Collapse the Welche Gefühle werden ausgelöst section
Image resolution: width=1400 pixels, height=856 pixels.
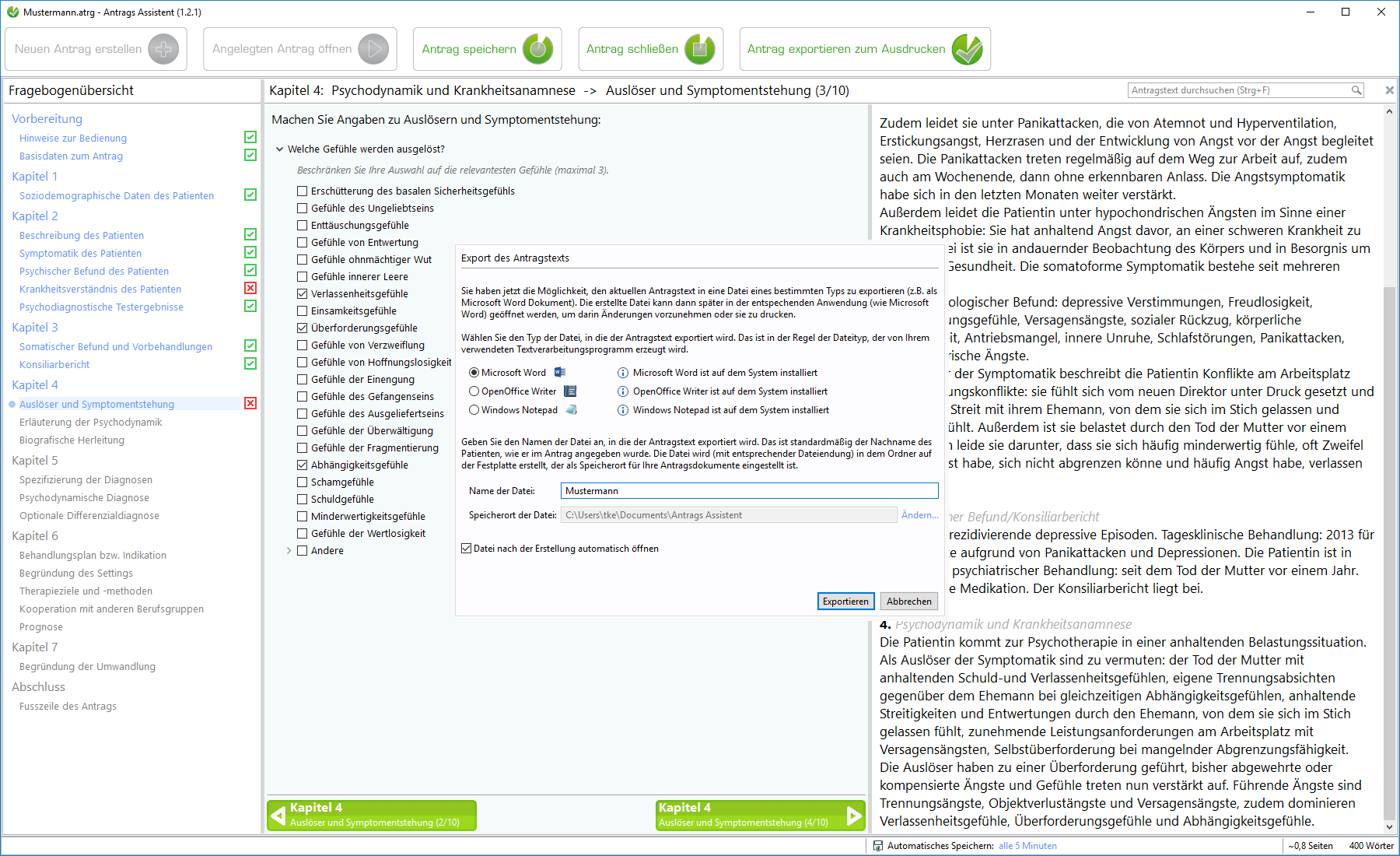(x=279, y=149)
